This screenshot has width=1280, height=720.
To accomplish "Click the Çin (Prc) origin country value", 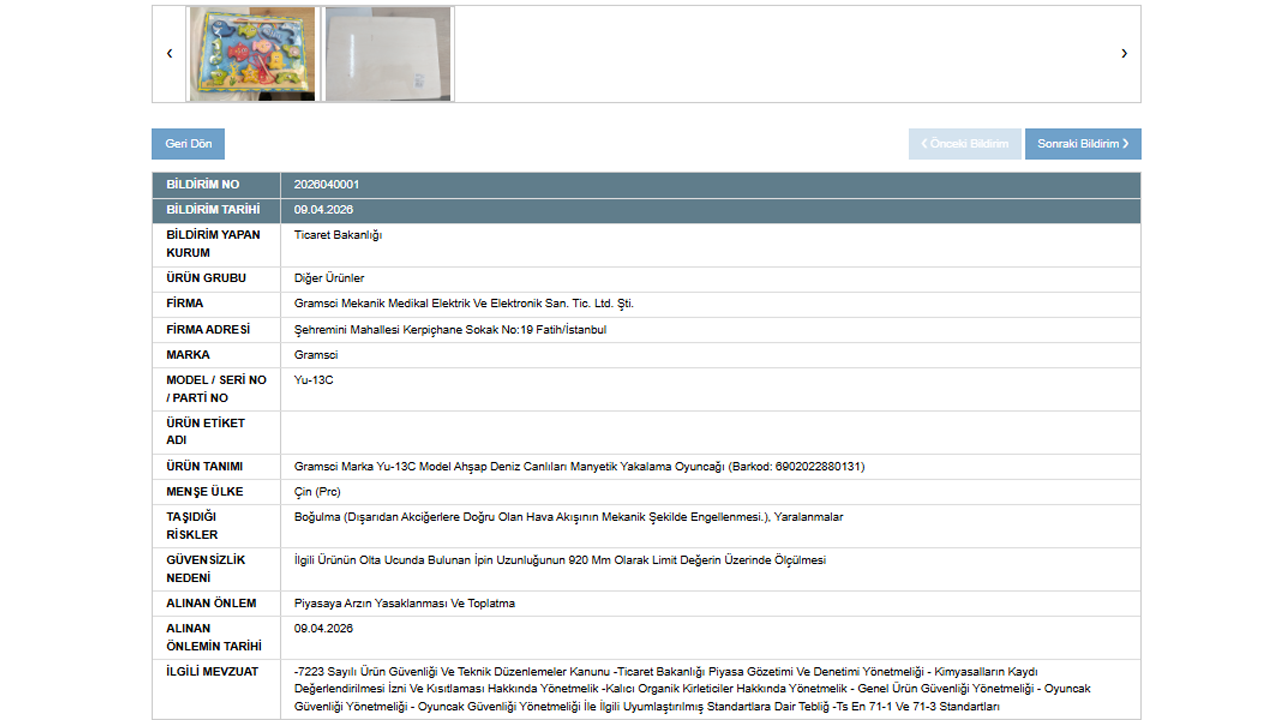I will pyautogui.click(x=317, y=492).
